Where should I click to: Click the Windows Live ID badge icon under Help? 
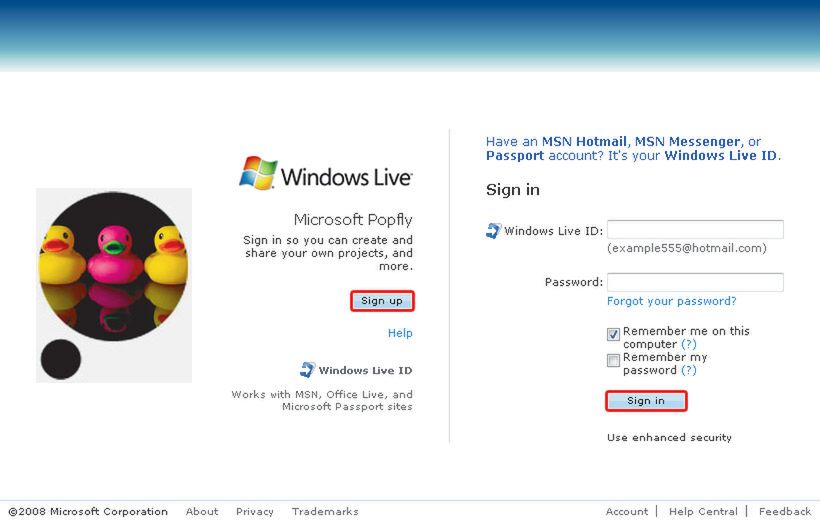pos(308,370)
